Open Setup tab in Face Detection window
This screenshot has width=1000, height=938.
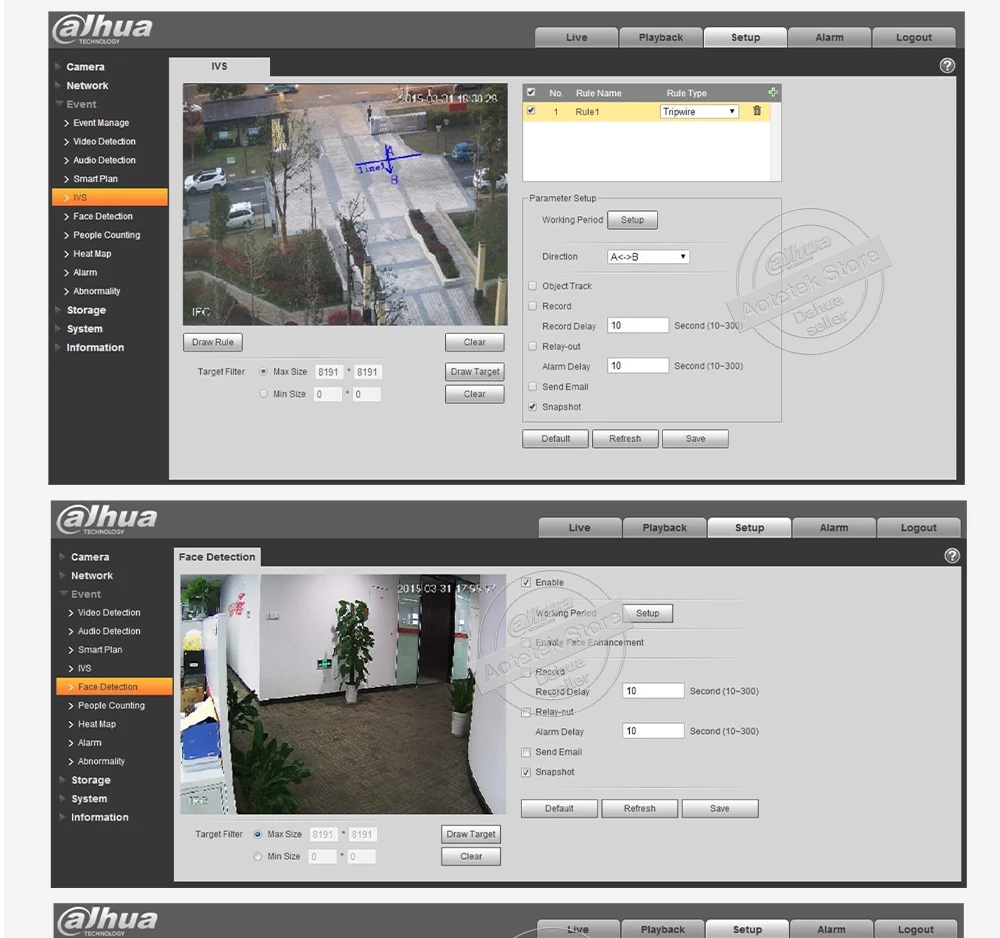[x=749, y=527]
